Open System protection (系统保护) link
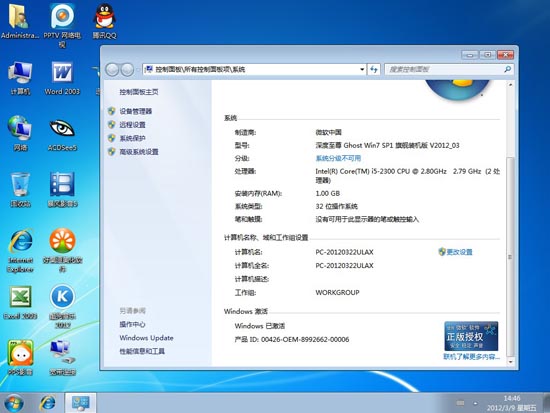Image resolution: width=550 pixels, height=413 pixels. pyautogui.click(x=132, y=138)
